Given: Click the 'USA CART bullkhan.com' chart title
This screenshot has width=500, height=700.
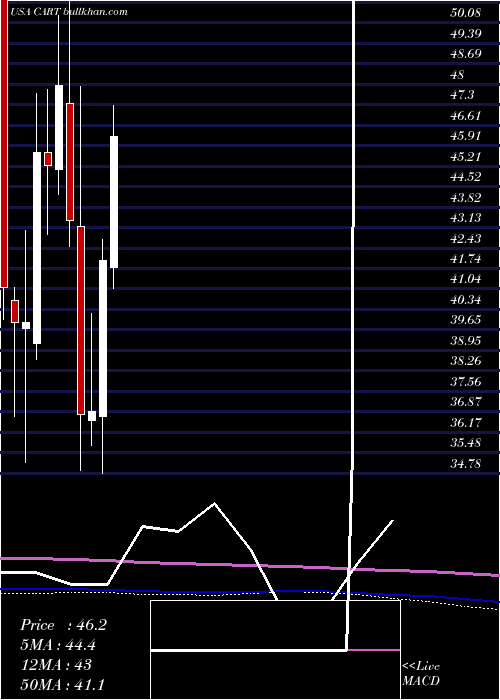Looking at the screenshot, I should (x=69, y=11).
